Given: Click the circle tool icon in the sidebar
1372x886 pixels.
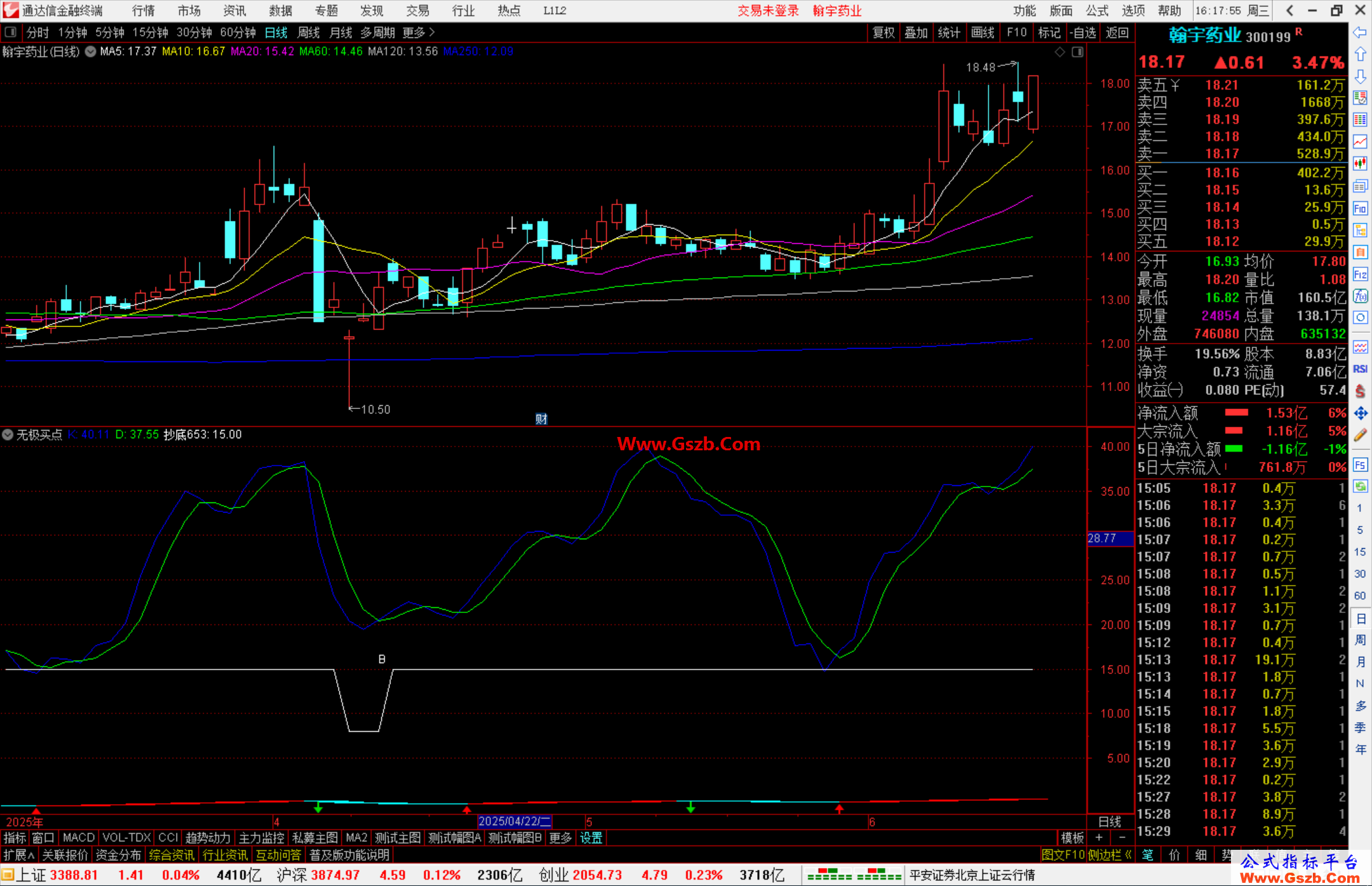Looking at the screenshot, I should 1360,318.
